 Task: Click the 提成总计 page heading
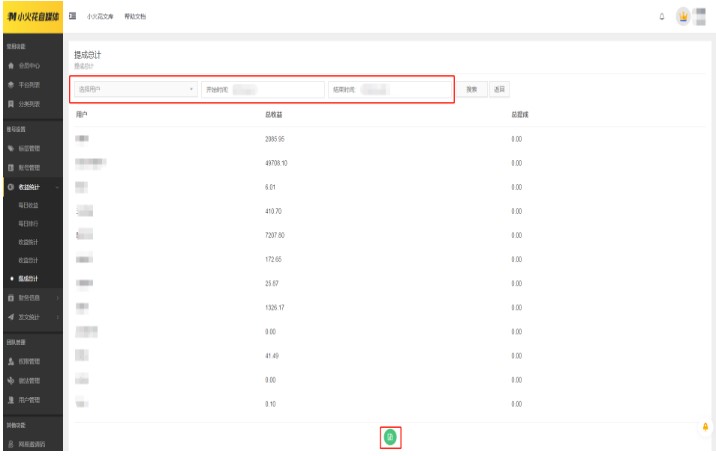[x=87, y=55]
